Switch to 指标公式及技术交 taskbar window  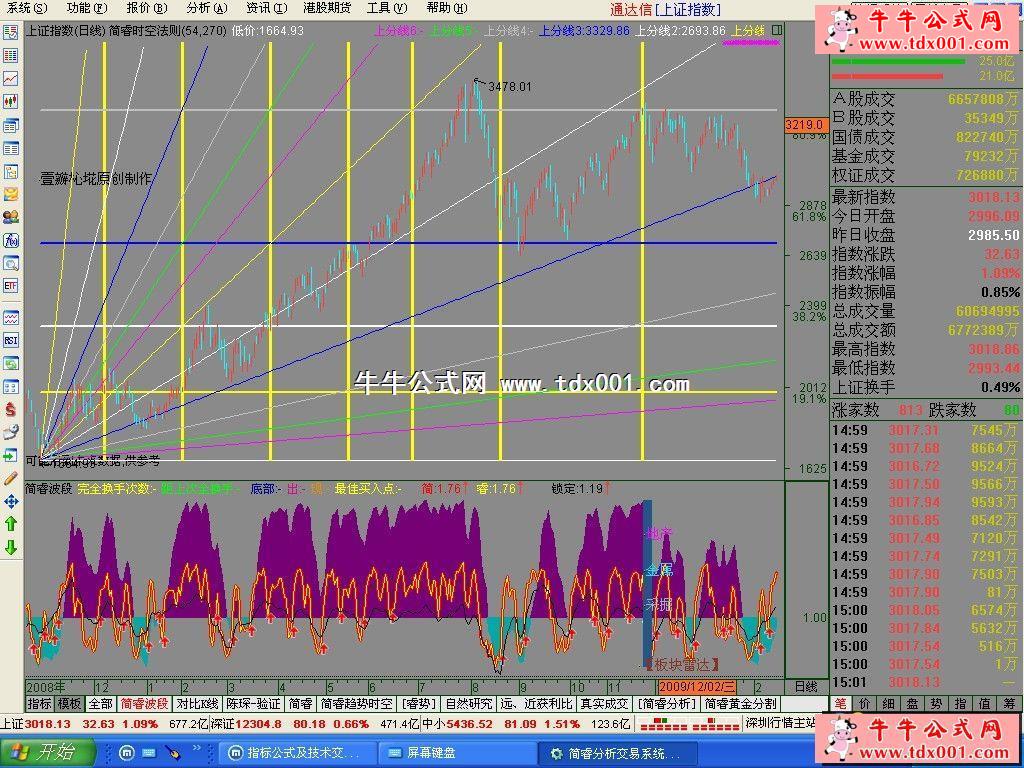click(298, 753)
